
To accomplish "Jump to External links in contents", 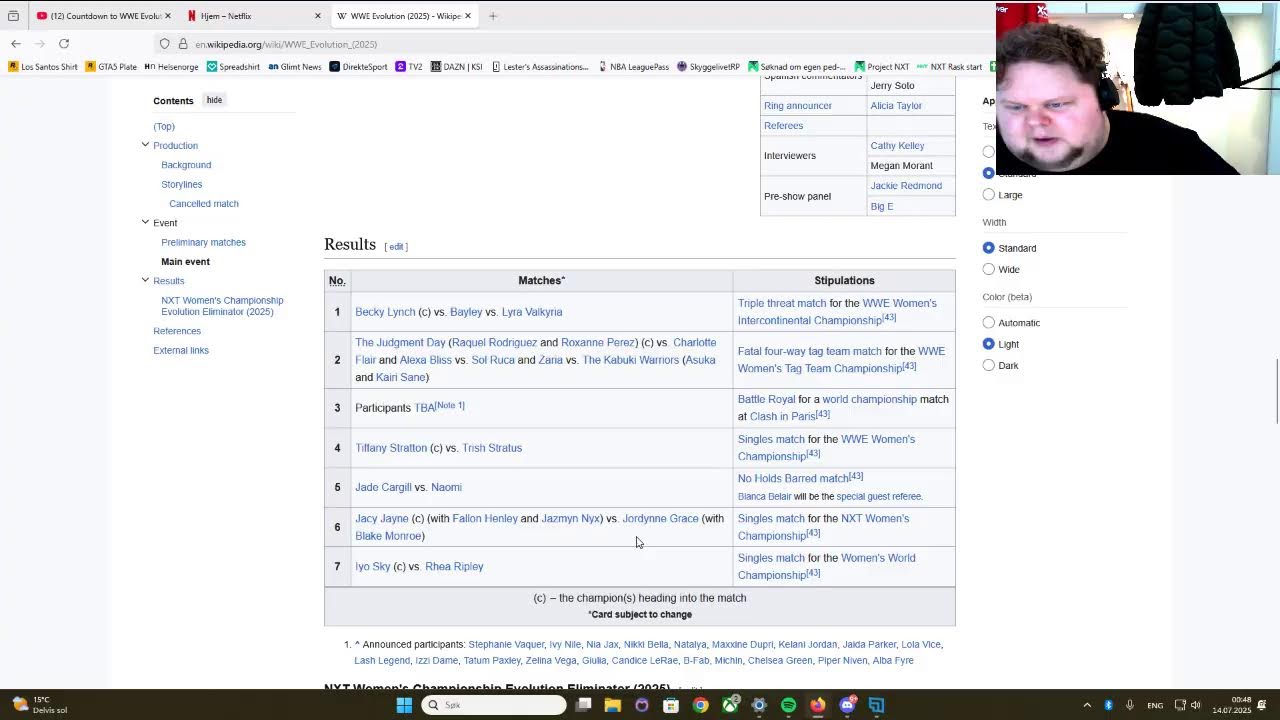I will coord(181,350).
